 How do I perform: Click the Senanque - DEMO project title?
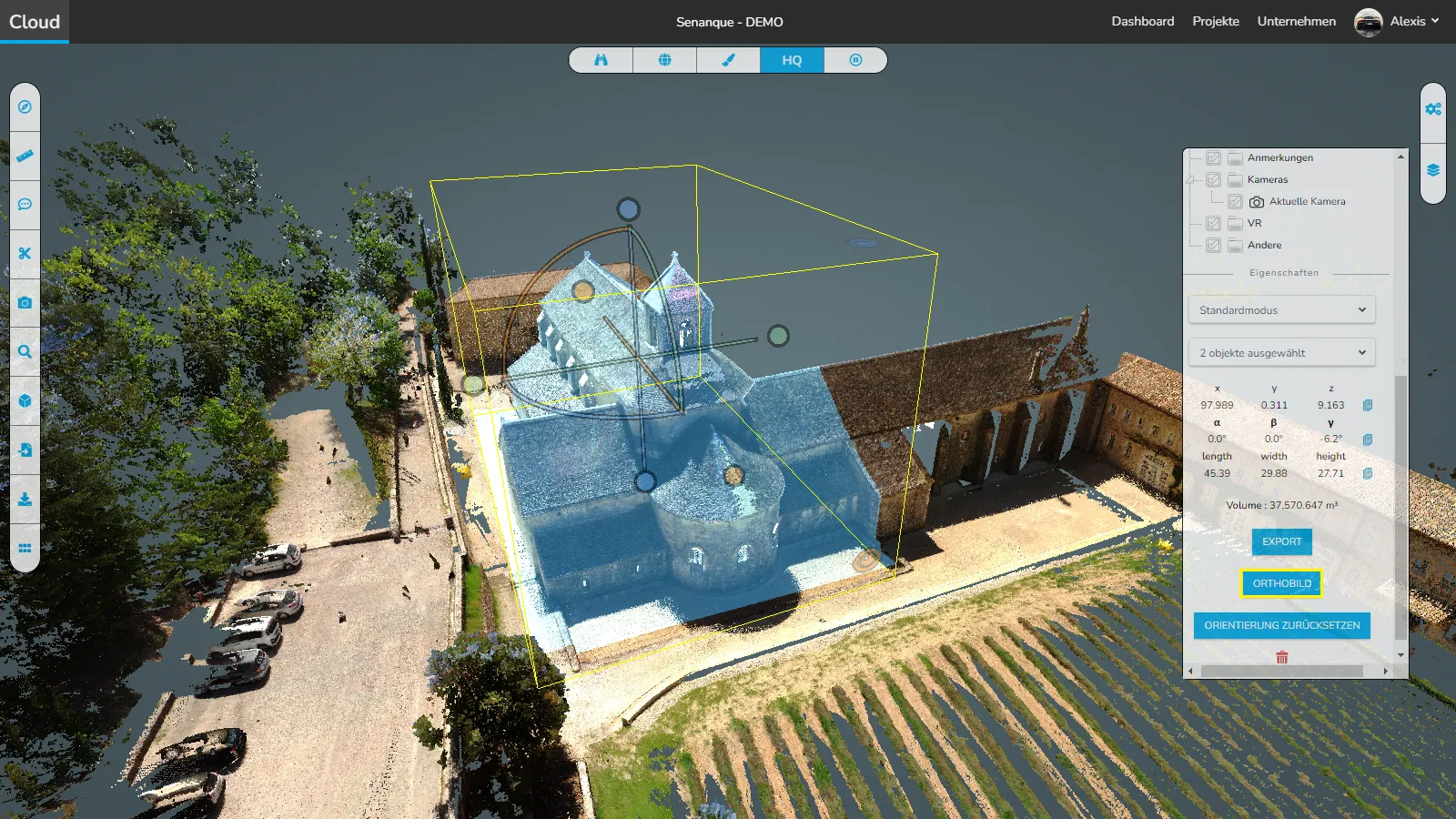pyautogui.click(x=729, y=22)
